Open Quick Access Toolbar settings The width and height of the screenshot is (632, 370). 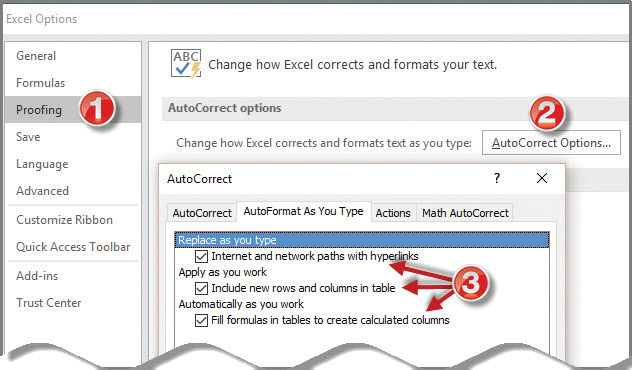pyautogui.click(x=73, y=247)
